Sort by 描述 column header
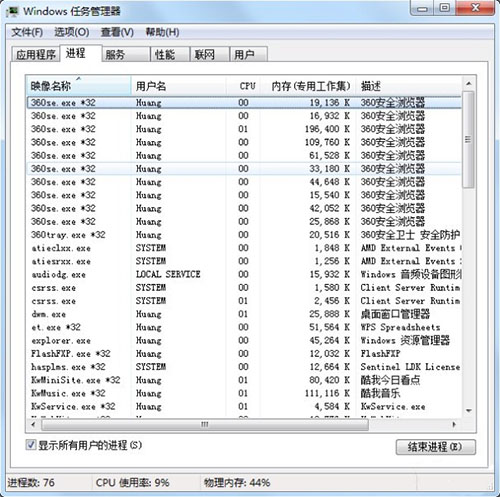 tap(409, 86)
